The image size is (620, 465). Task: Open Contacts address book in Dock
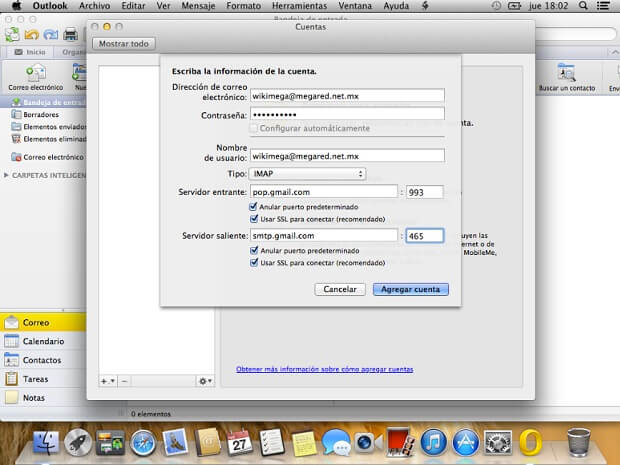(x=208, y=442)
